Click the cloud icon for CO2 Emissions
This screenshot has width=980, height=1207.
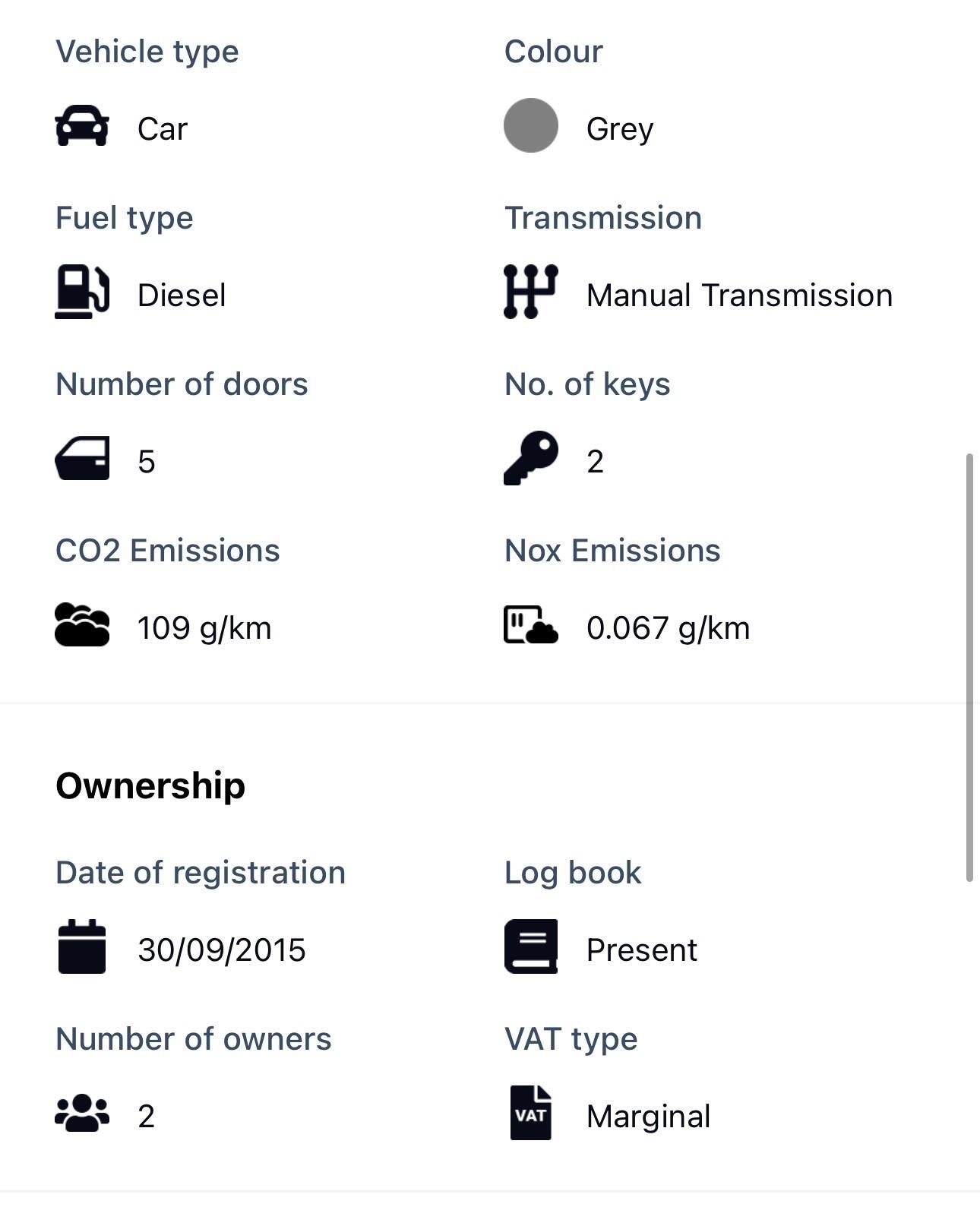tap(82, 624)
